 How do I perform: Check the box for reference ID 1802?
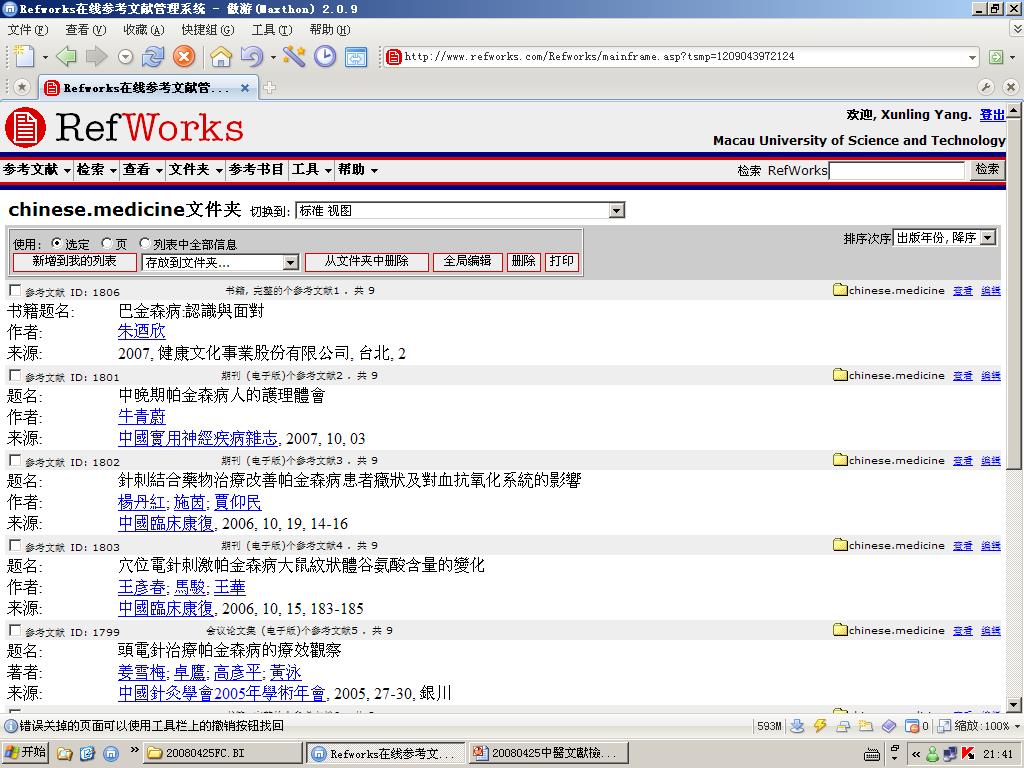click(15, 460)
